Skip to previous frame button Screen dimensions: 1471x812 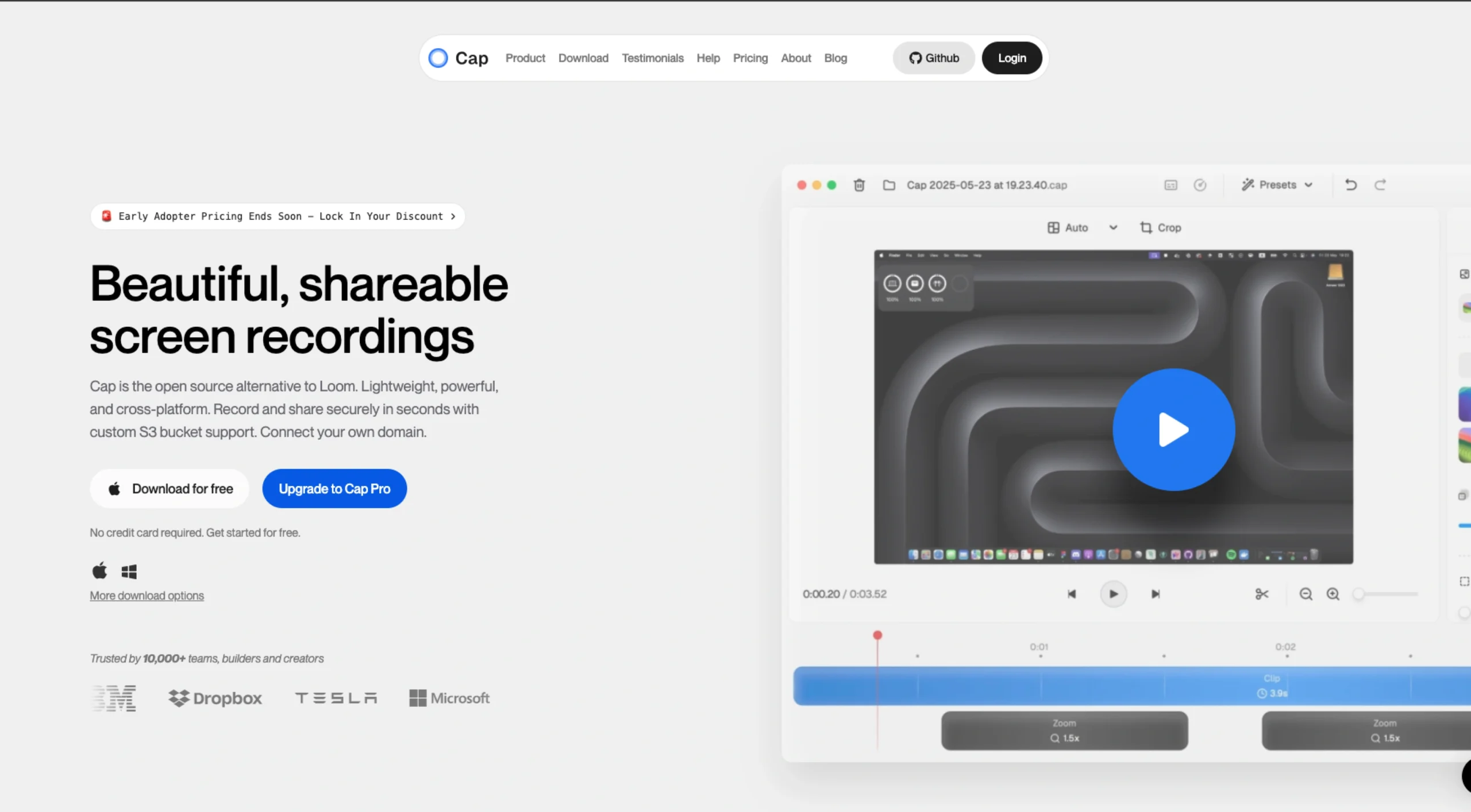click(1072, 594)
